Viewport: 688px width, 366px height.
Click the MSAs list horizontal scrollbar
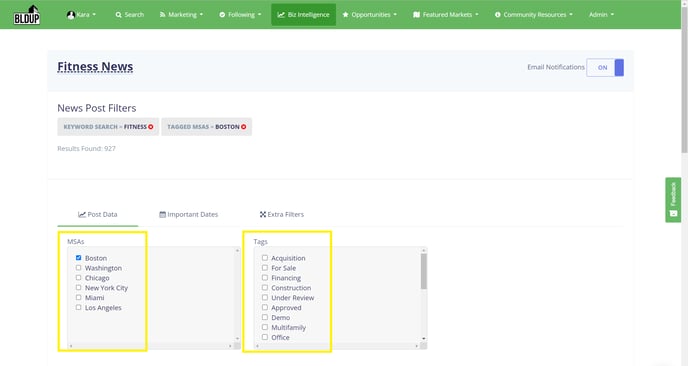[150, 346]
